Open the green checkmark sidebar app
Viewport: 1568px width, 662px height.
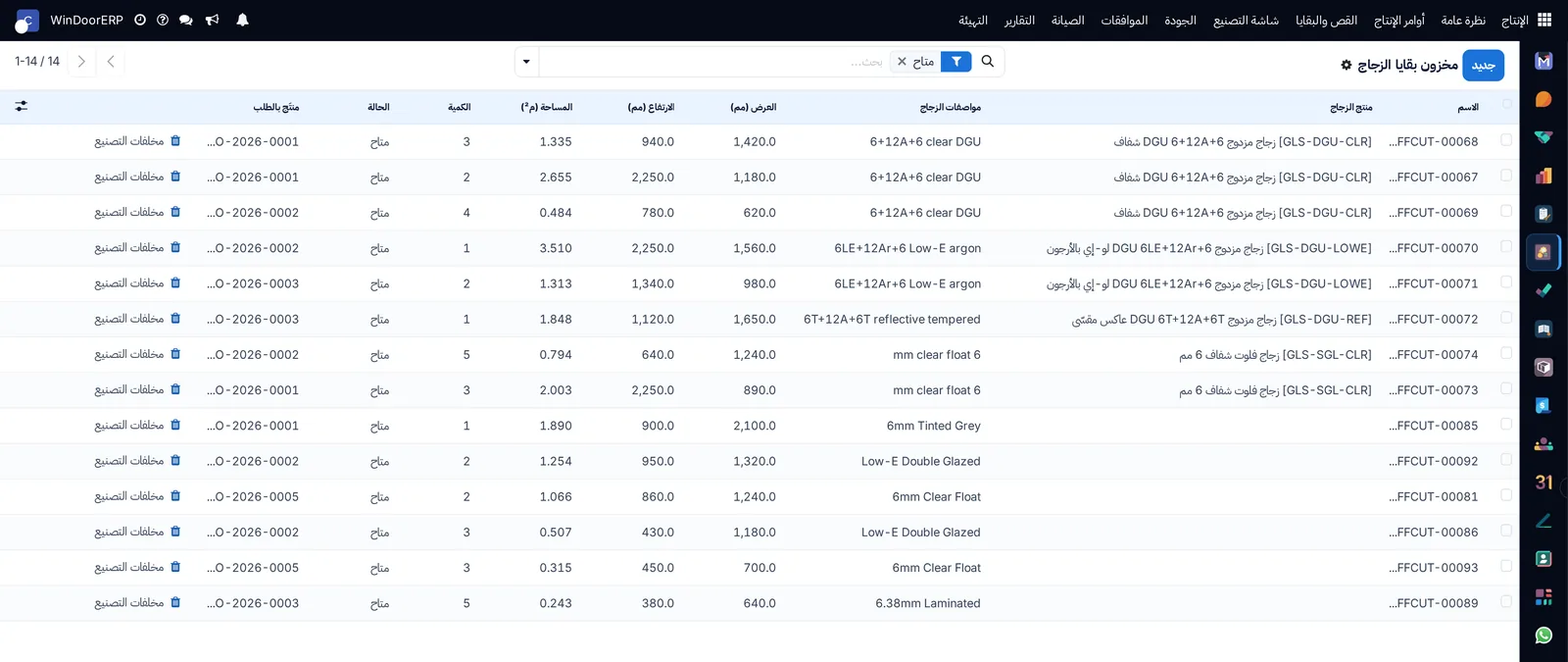[1543, 290]
